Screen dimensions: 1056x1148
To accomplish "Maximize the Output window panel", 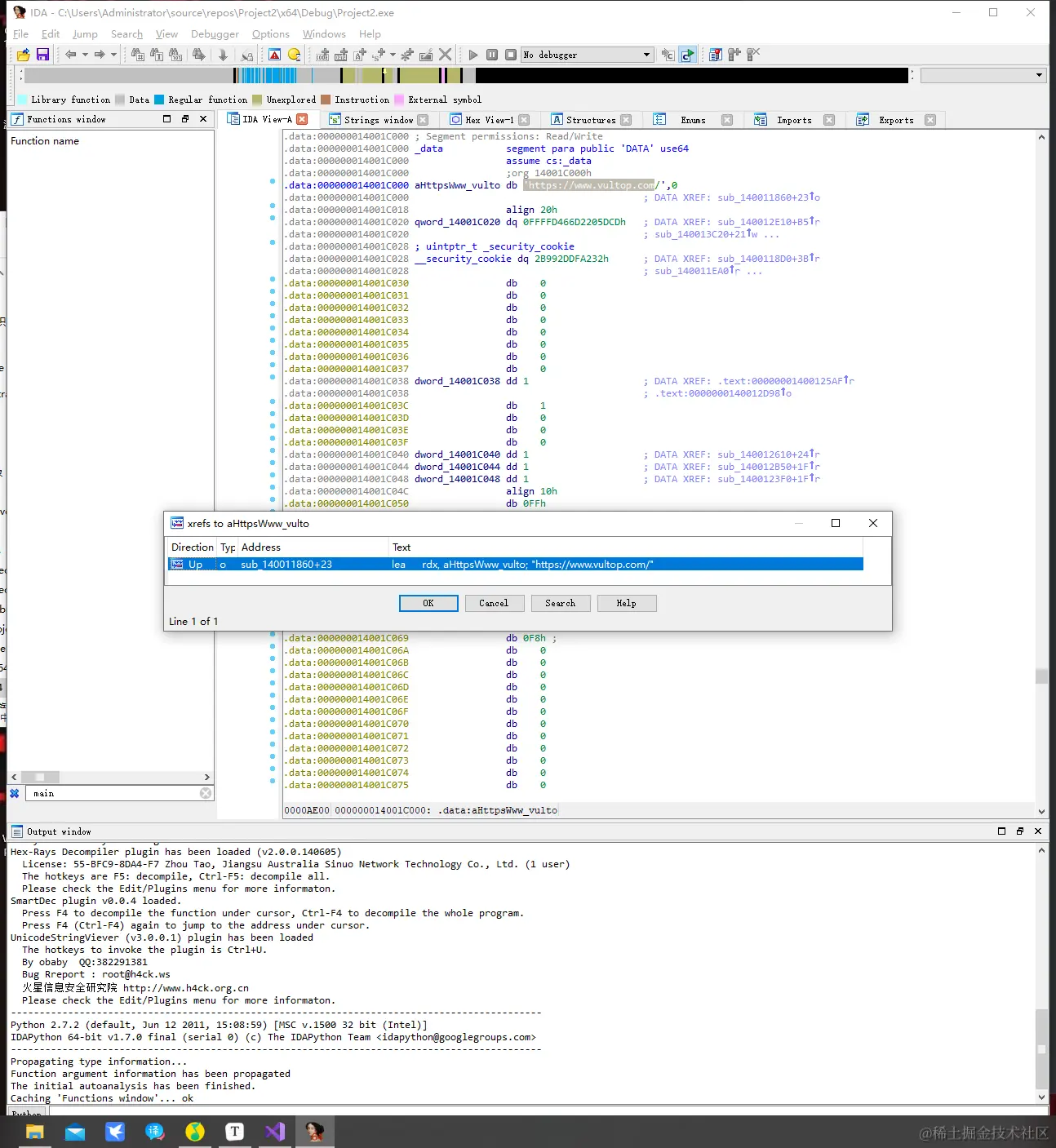I will pyautogui.click(x=1001, y=831).
